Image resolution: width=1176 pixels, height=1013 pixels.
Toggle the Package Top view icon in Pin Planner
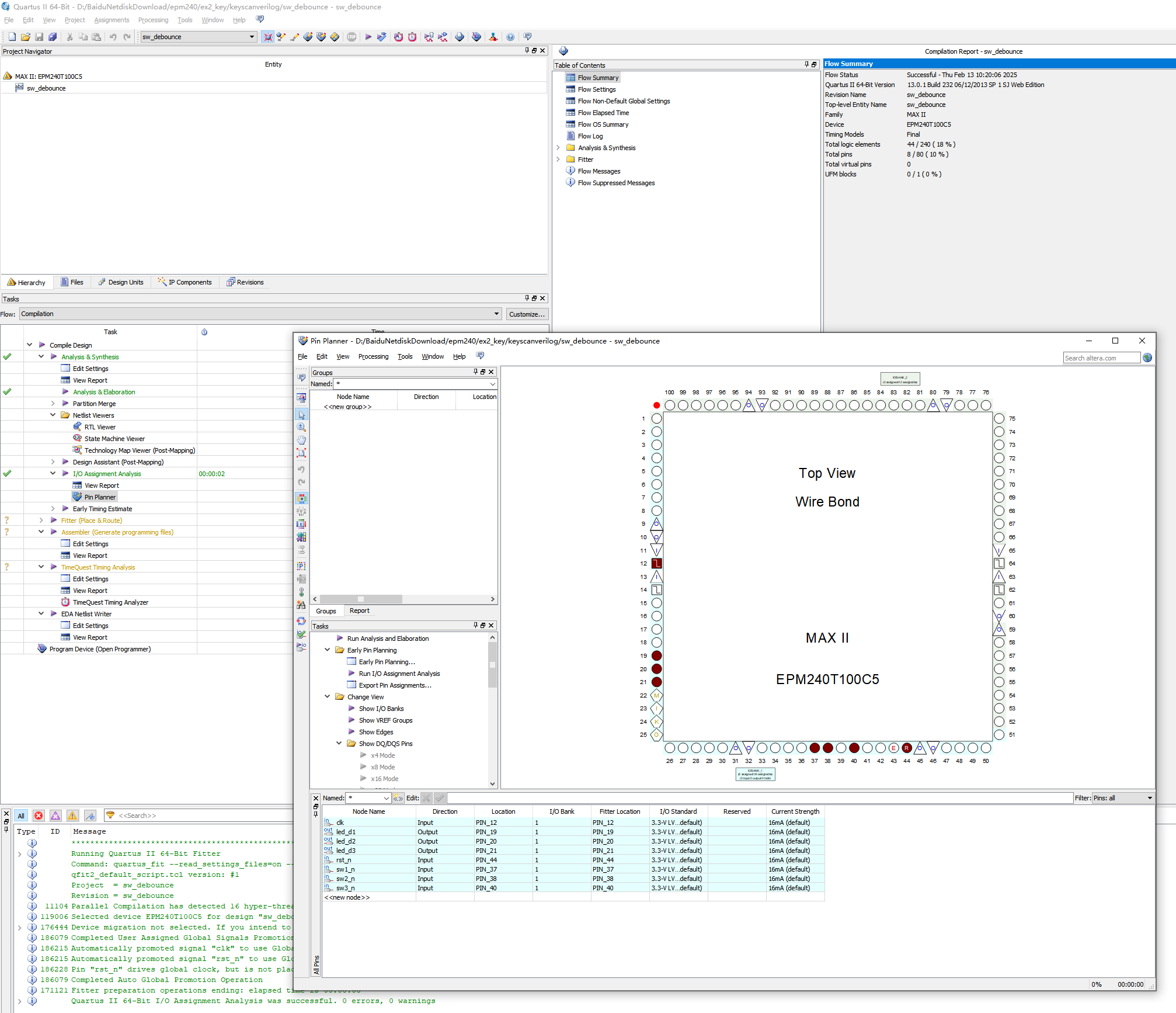click(301, 499)
